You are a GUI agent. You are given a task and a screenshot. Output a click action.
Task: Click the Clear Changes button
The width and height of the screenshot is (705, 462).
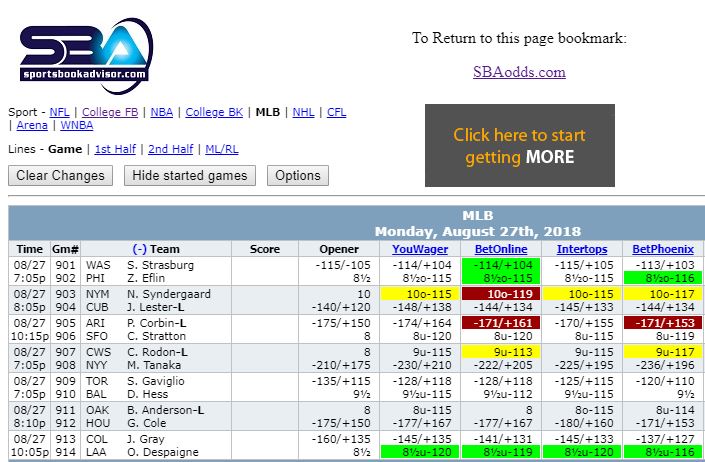60,175
